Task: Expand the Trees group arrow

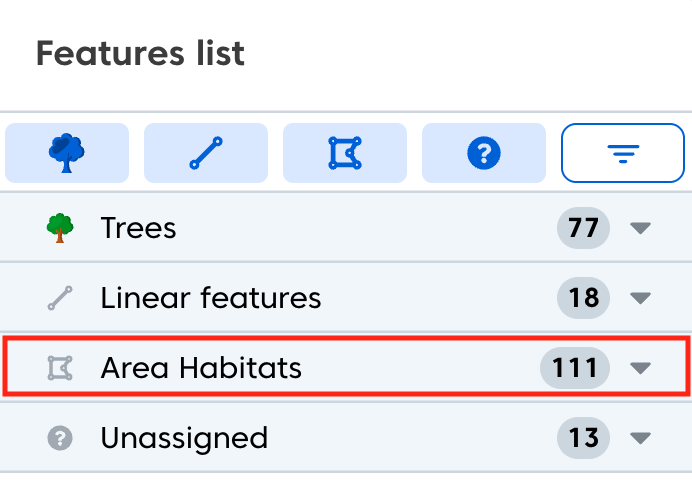Action: pos(641,228)
